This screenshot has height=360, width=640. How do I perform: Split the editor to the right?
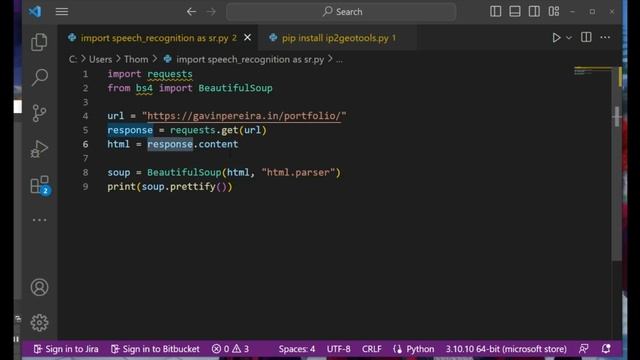point(586,37)
